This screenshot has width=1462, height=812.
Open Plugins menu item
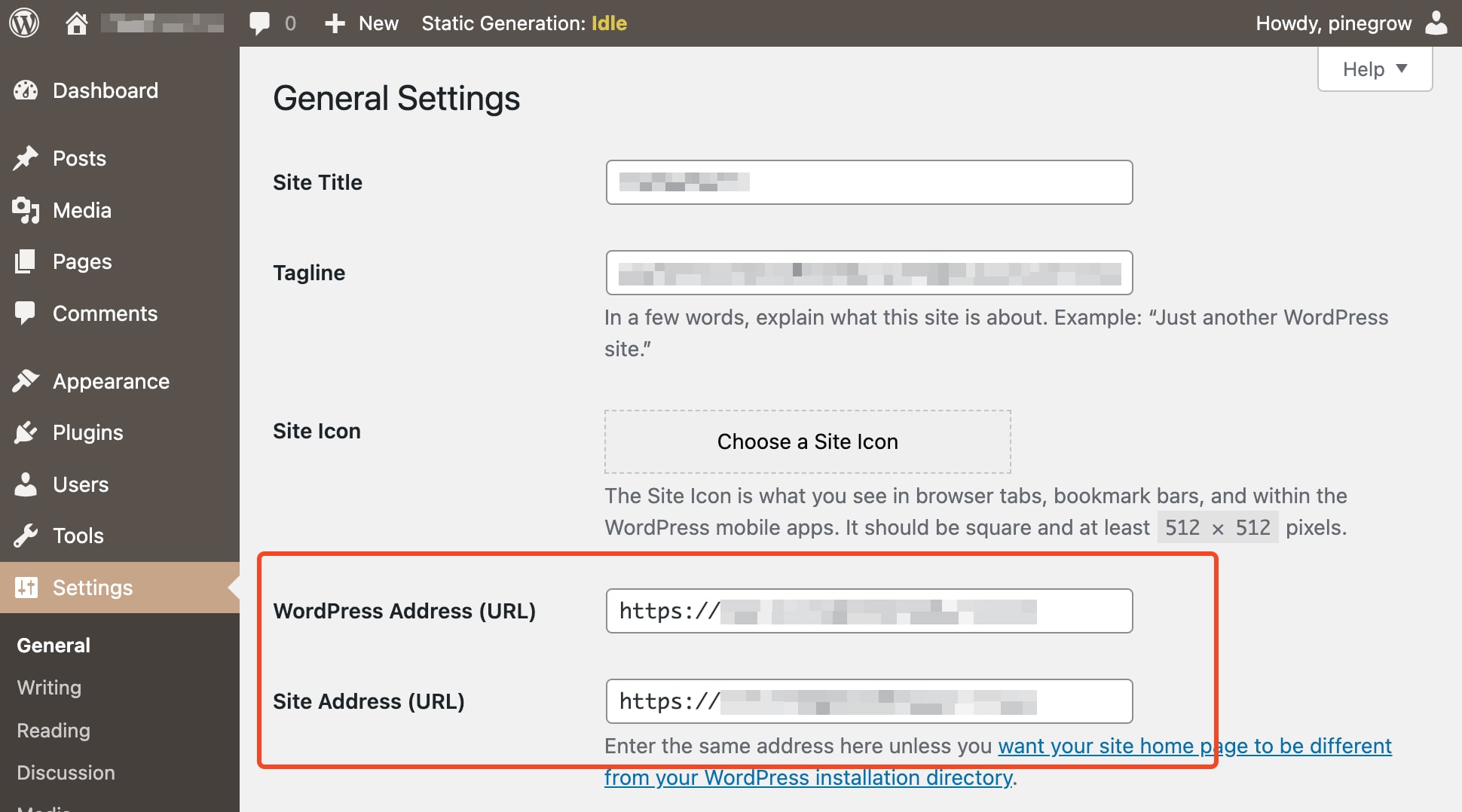pos(120,432)
